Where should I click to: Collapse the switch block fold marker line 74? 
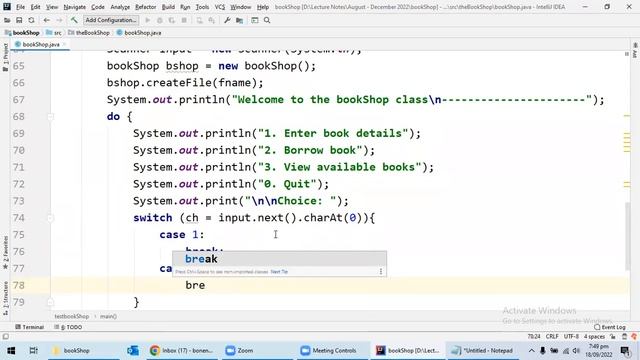(x=50, y=218)
